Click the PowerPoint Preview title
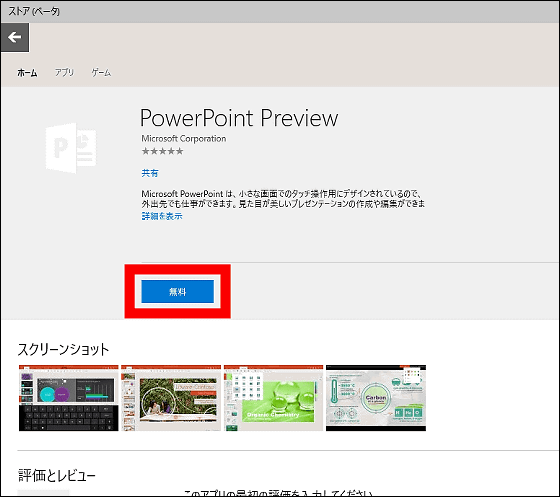 point(239,118)
